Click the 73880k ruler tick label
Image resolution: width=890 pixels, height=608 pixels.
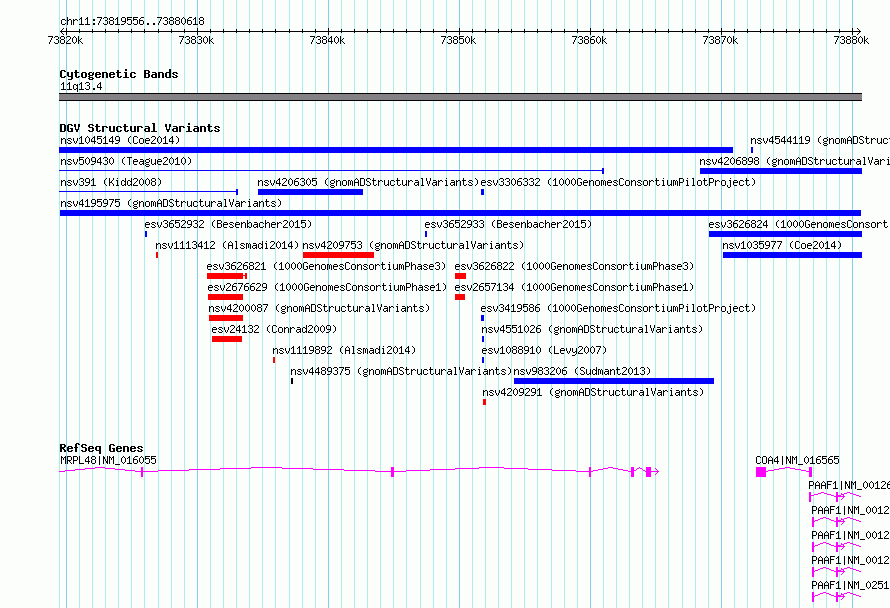[851, 40]
